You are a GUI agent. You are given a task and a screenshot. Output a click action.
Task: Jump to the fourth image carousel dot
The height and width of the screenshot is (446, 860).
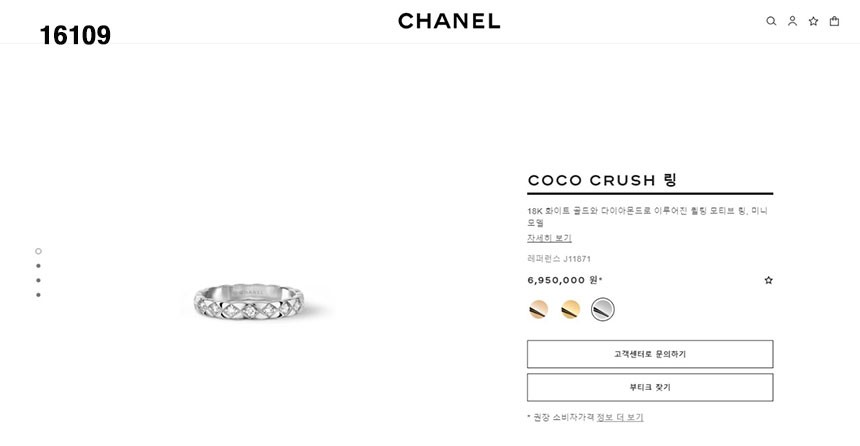(38, 295)
